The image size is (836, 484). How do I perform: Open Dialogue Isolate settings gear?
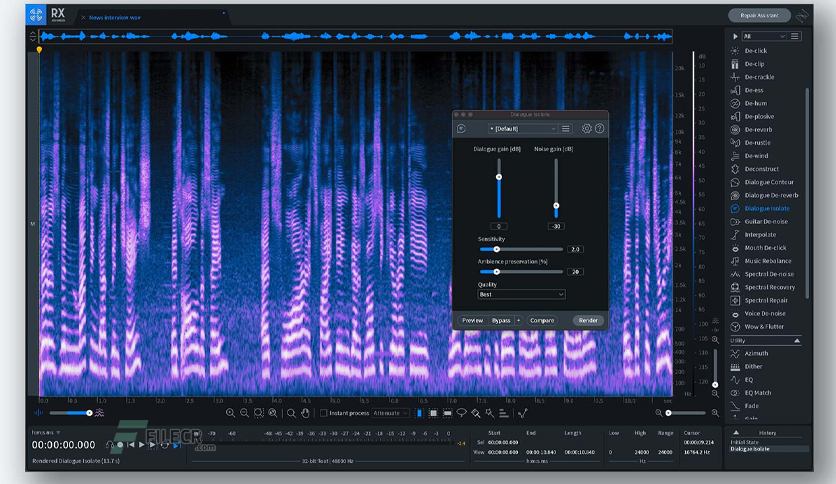[586, 128]
